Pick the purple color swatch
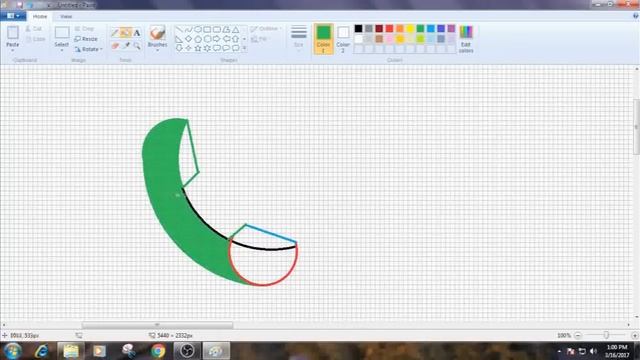This screenshot has width=640, height=360. [451, 29]
